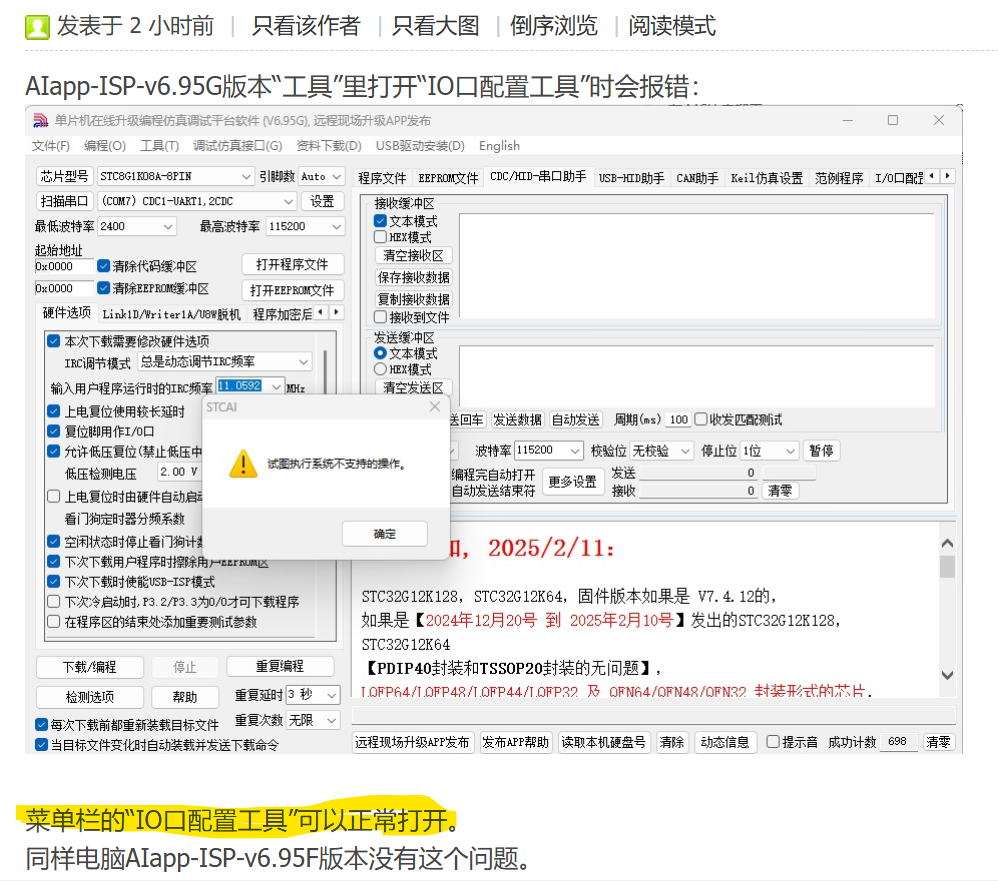Open the 工具(T) menu
998x881 pixels.
coord(160,146)
